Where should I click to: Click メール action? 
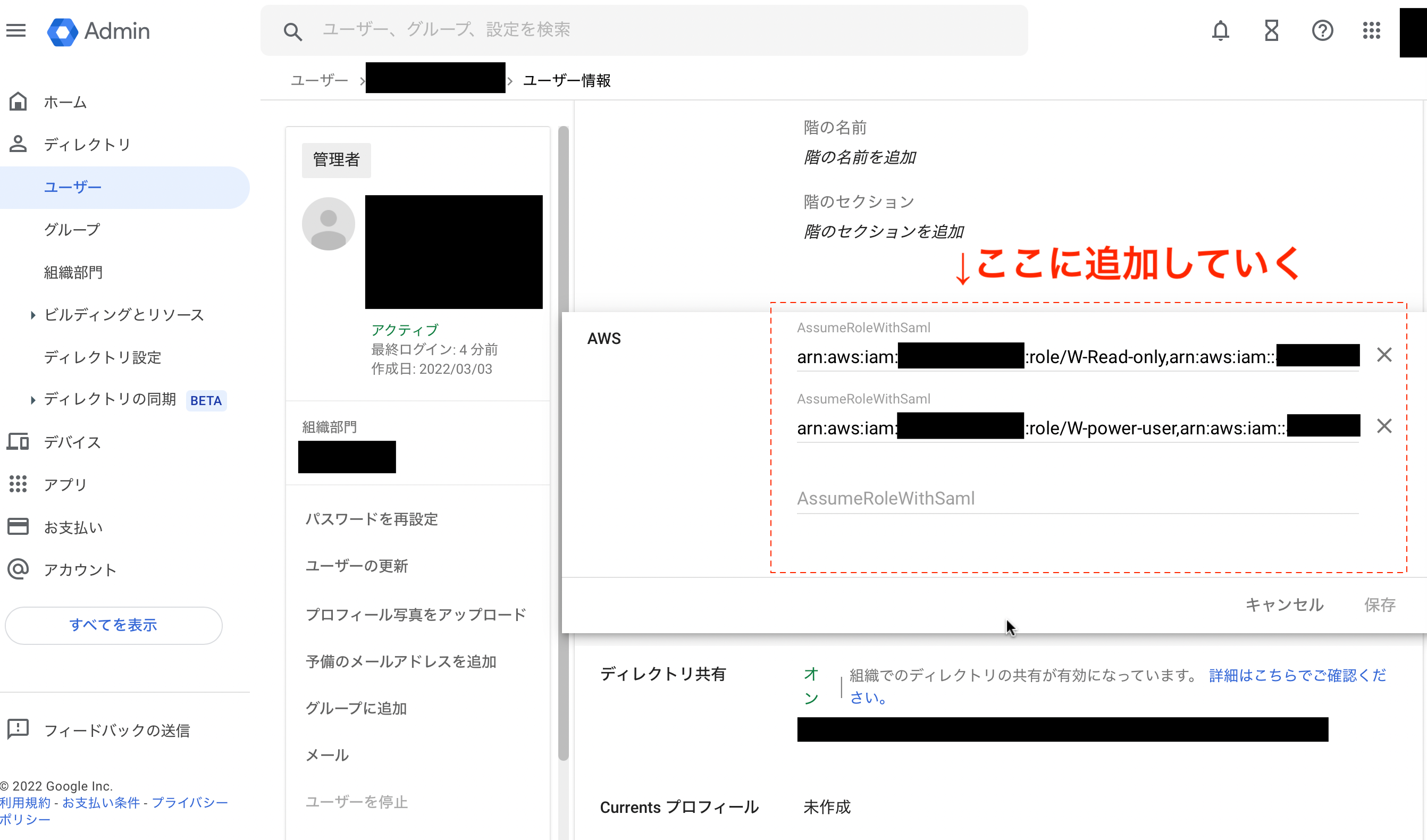click(328, 755)
